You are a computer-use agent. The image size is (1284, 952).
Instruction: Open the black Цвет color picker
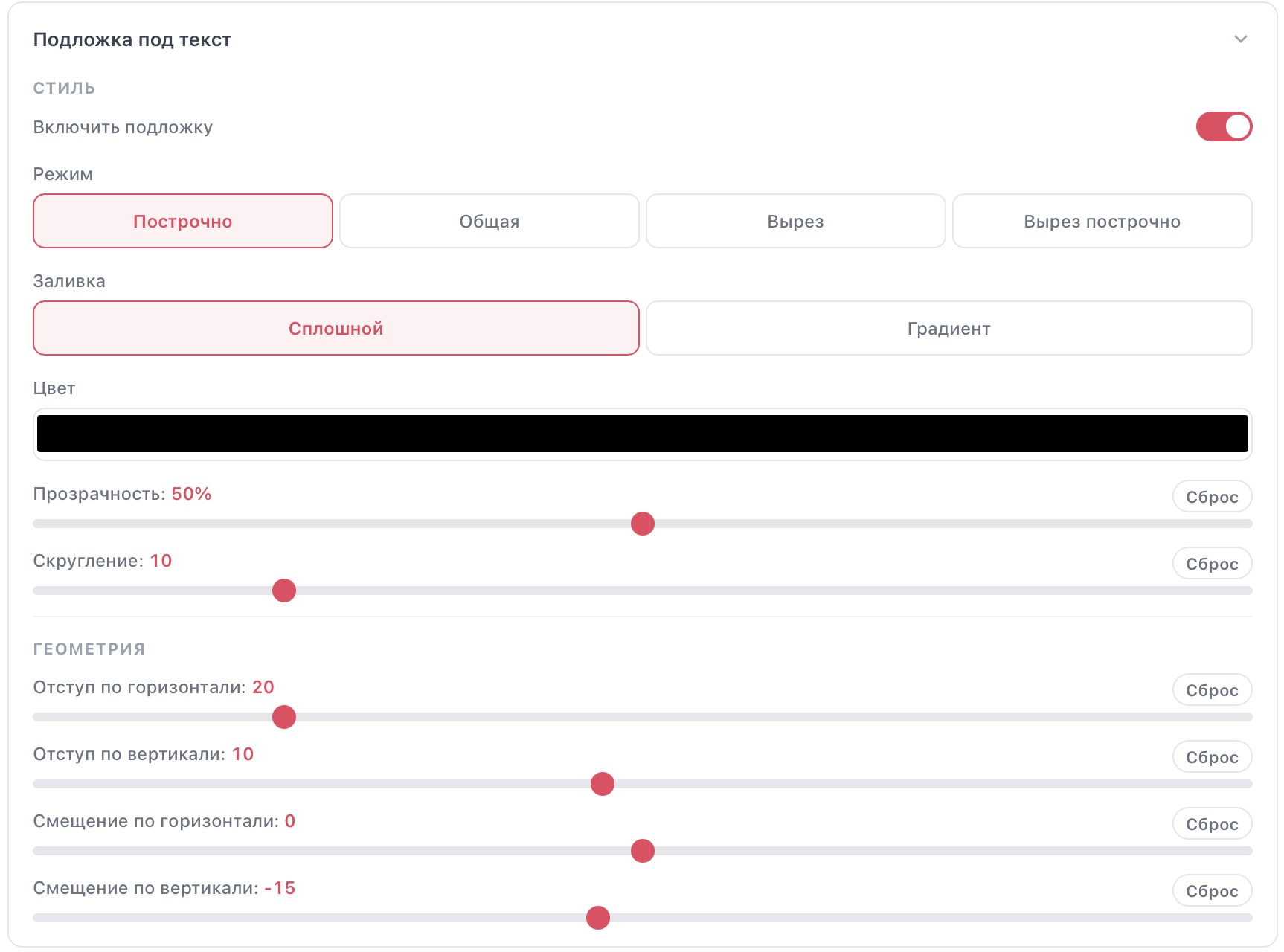(642, 434)
